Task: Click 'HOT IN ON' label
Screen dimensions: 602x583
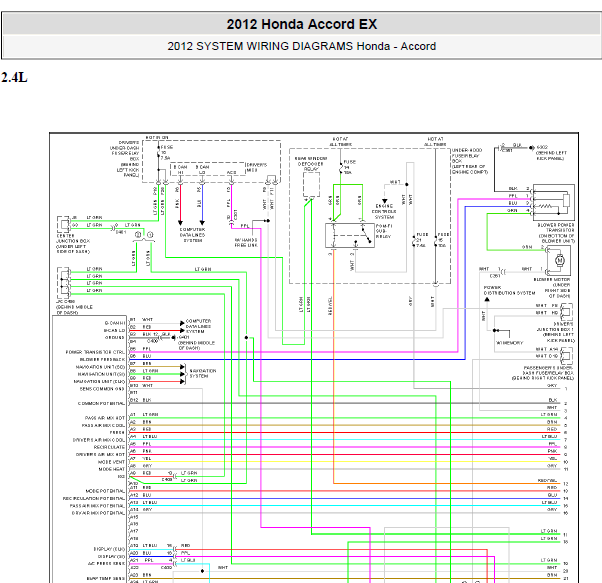Action: coord(157,137)
